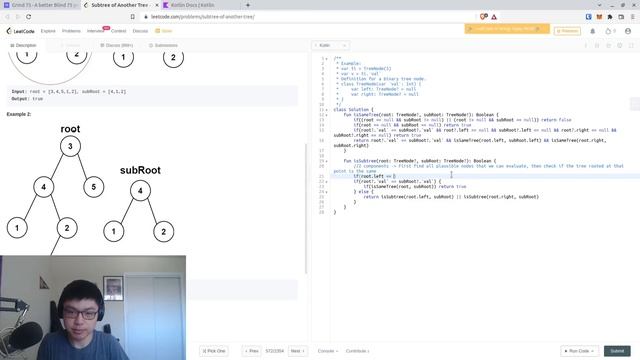The image size is (640, 360).
Task: Open editor settings gear icon
Action: tap(620, 45)
